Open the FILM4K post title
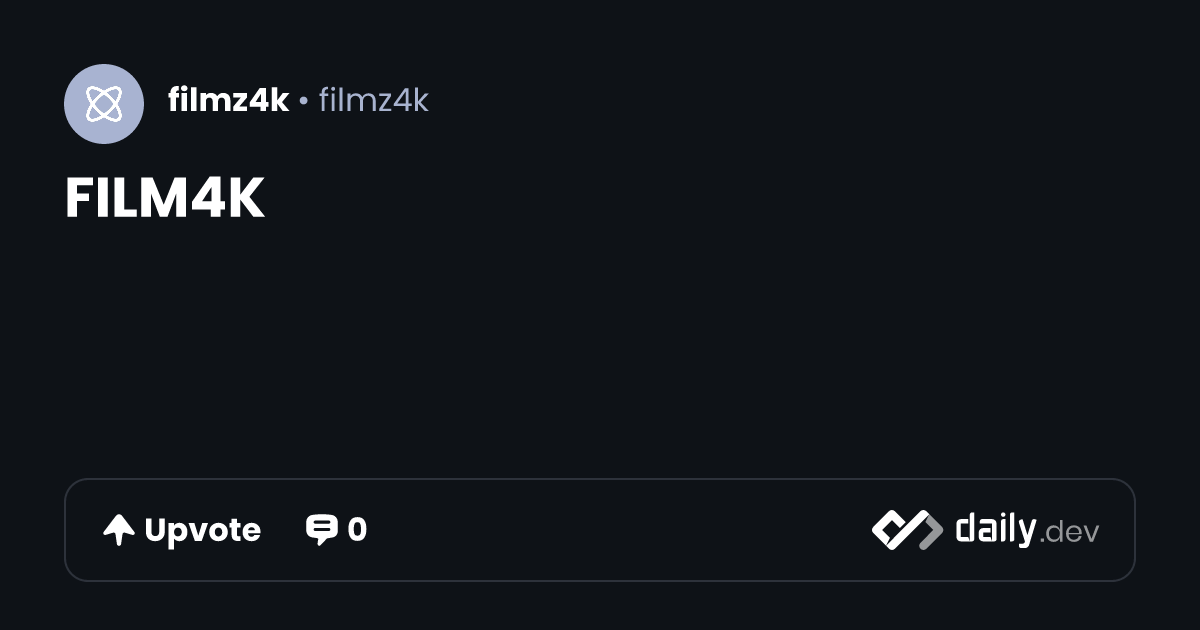 pyautogui.click(x=165, y=199)
